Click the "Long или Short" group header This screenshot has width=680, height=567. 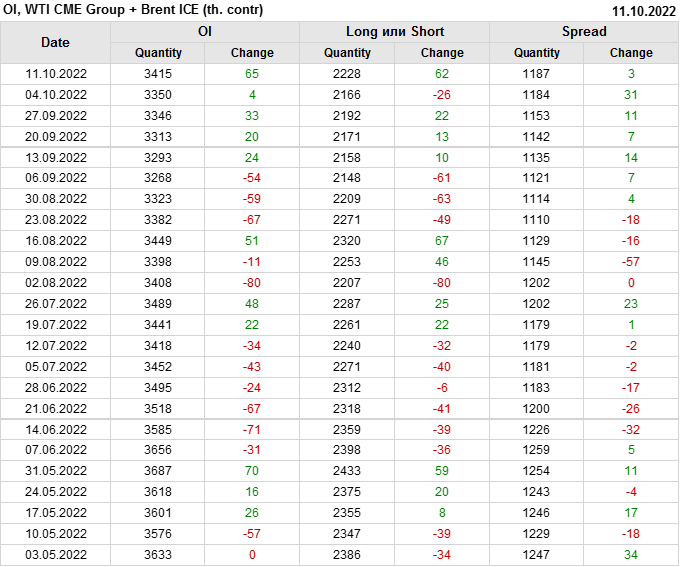pyautogui.click(x=394, y=32)
